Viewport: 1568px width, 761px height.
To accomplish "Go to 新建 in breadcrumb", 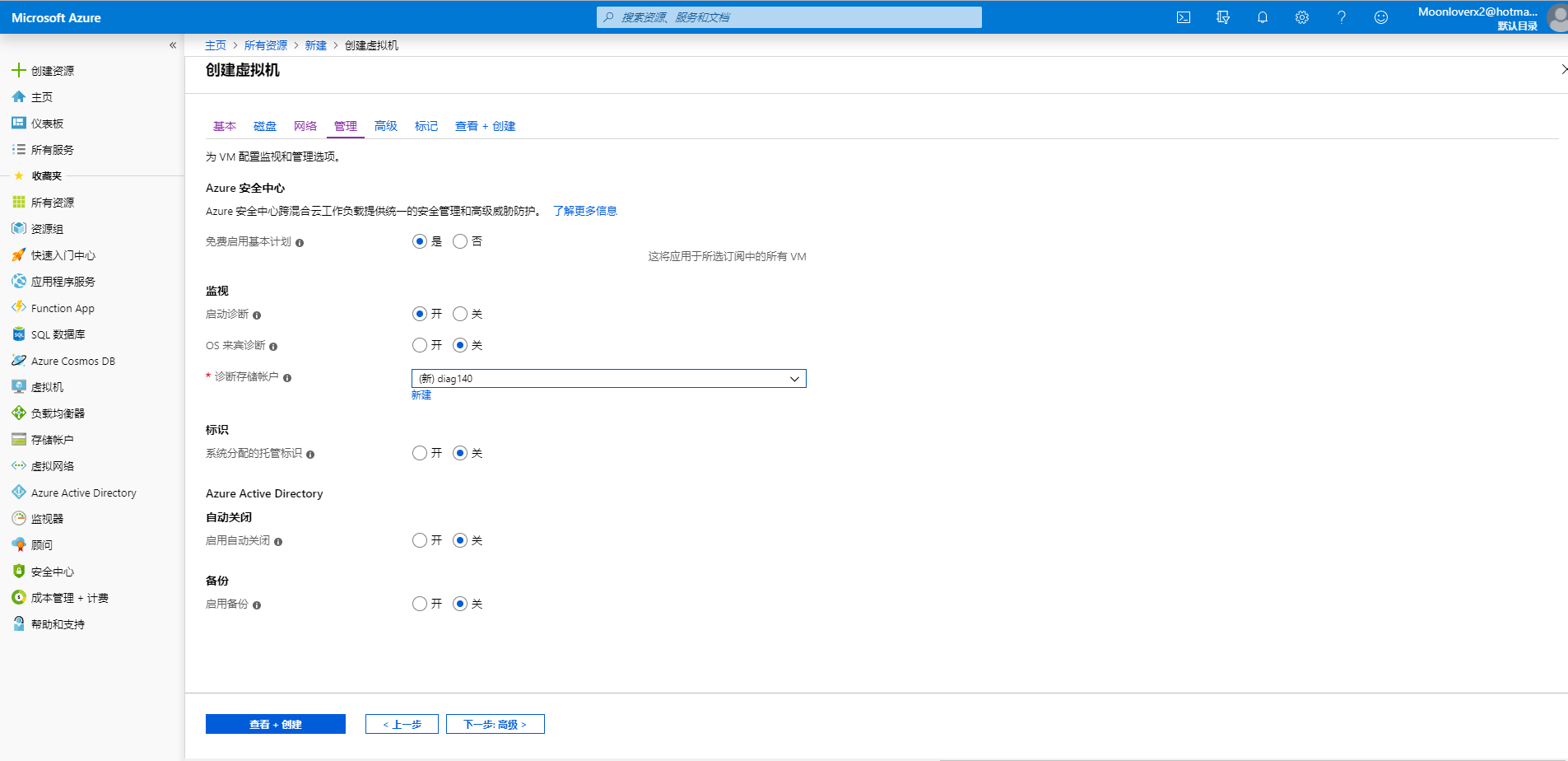I will (316, 45).
